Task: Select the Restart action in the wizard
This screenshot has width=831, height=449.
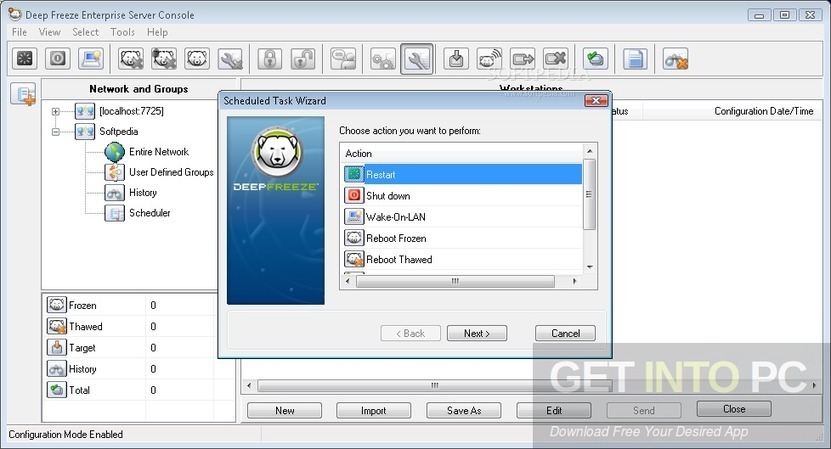Action: click(x=462, y=174)
